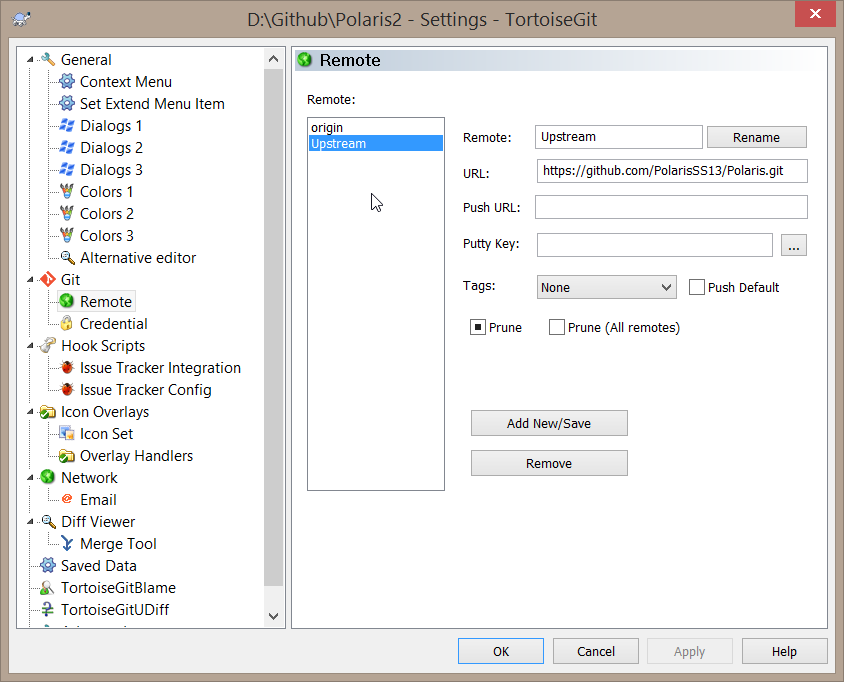This screenshot has height=682, width=844.
Task: Click the Add New/Save button
Action: [x=549, y=423]
